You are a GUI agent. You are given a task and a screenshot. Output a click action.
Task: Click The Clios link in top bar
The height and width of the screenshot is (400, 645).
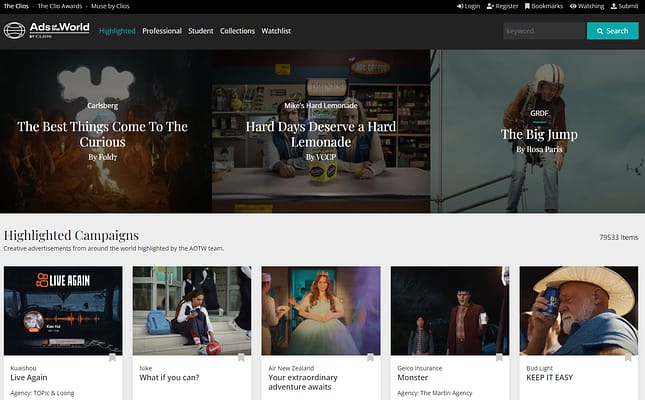[x=16, y=6]
